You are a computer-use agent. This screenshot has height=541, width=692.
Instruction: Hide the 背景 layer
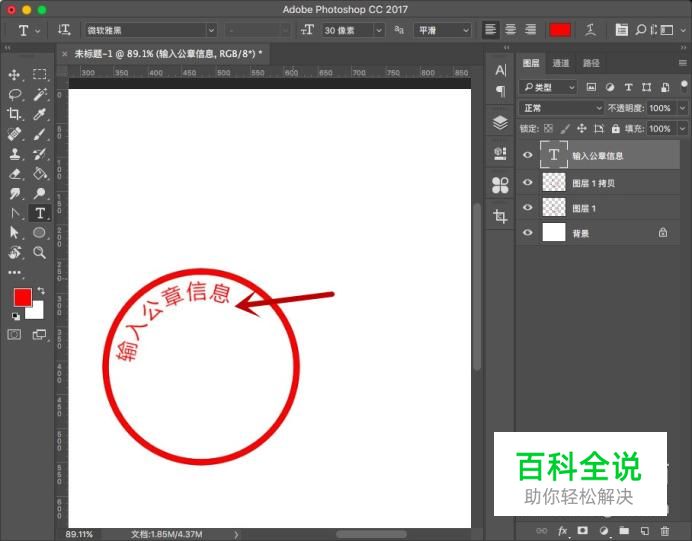pos(527,233)
